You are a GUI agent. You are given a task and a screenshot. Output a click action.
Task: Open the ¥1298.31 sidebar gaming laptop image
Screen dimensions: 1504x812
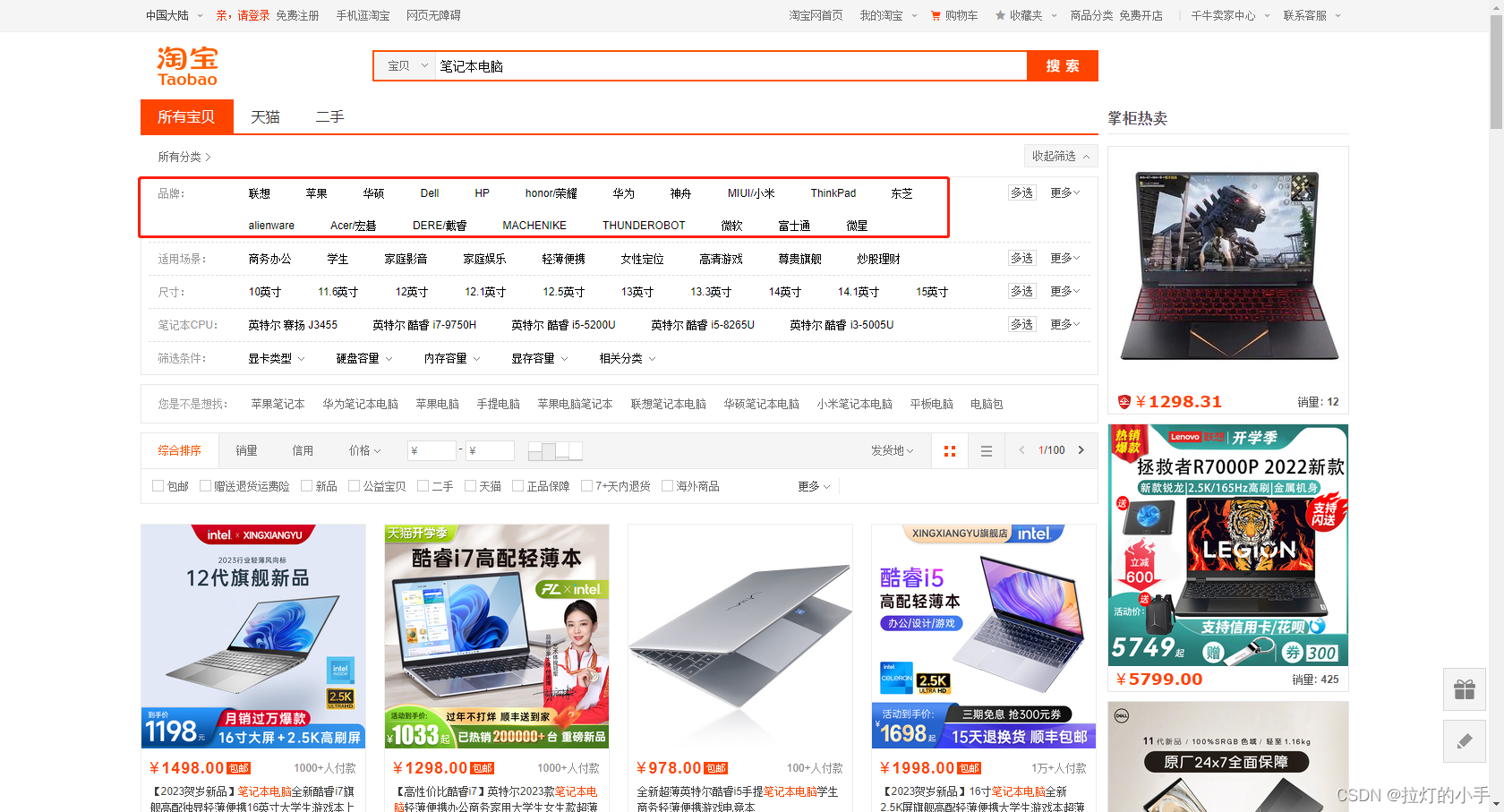point(1228,267)
